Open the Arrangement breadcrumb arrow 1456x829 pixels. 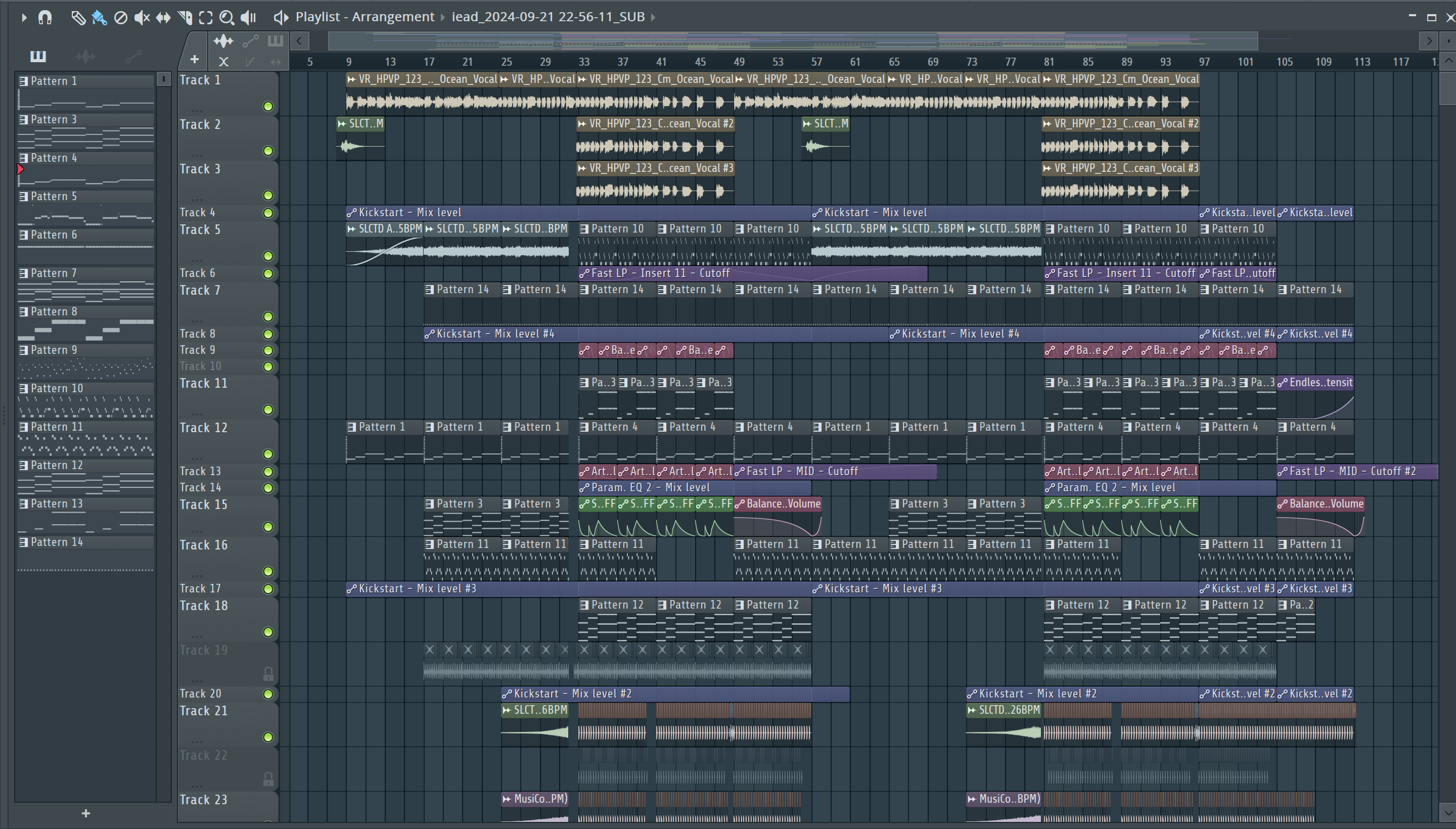(443, 18)
